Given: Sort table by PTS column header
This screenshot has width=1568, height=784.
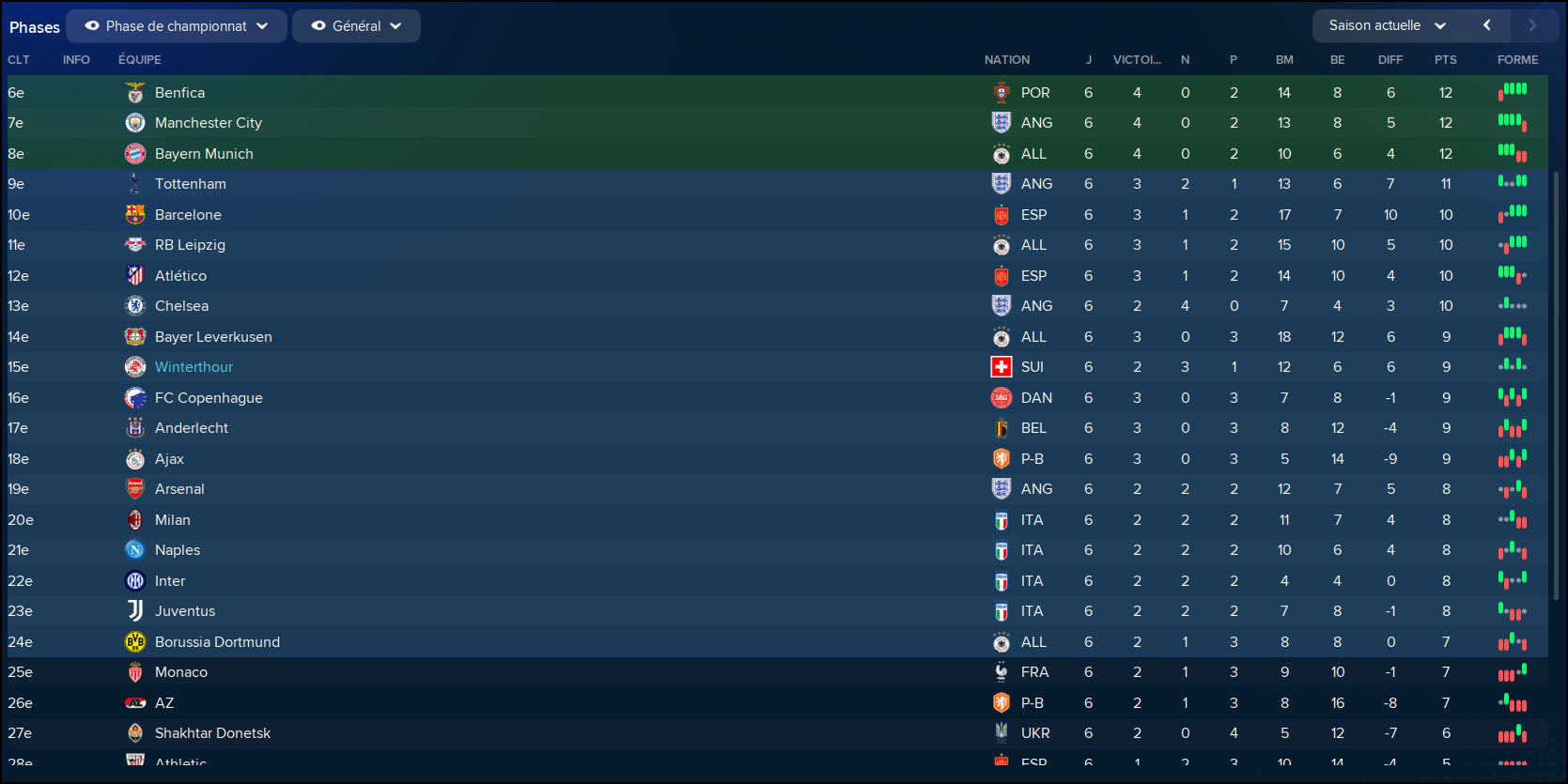Looking at the screenshot, I should point(1445,59).
